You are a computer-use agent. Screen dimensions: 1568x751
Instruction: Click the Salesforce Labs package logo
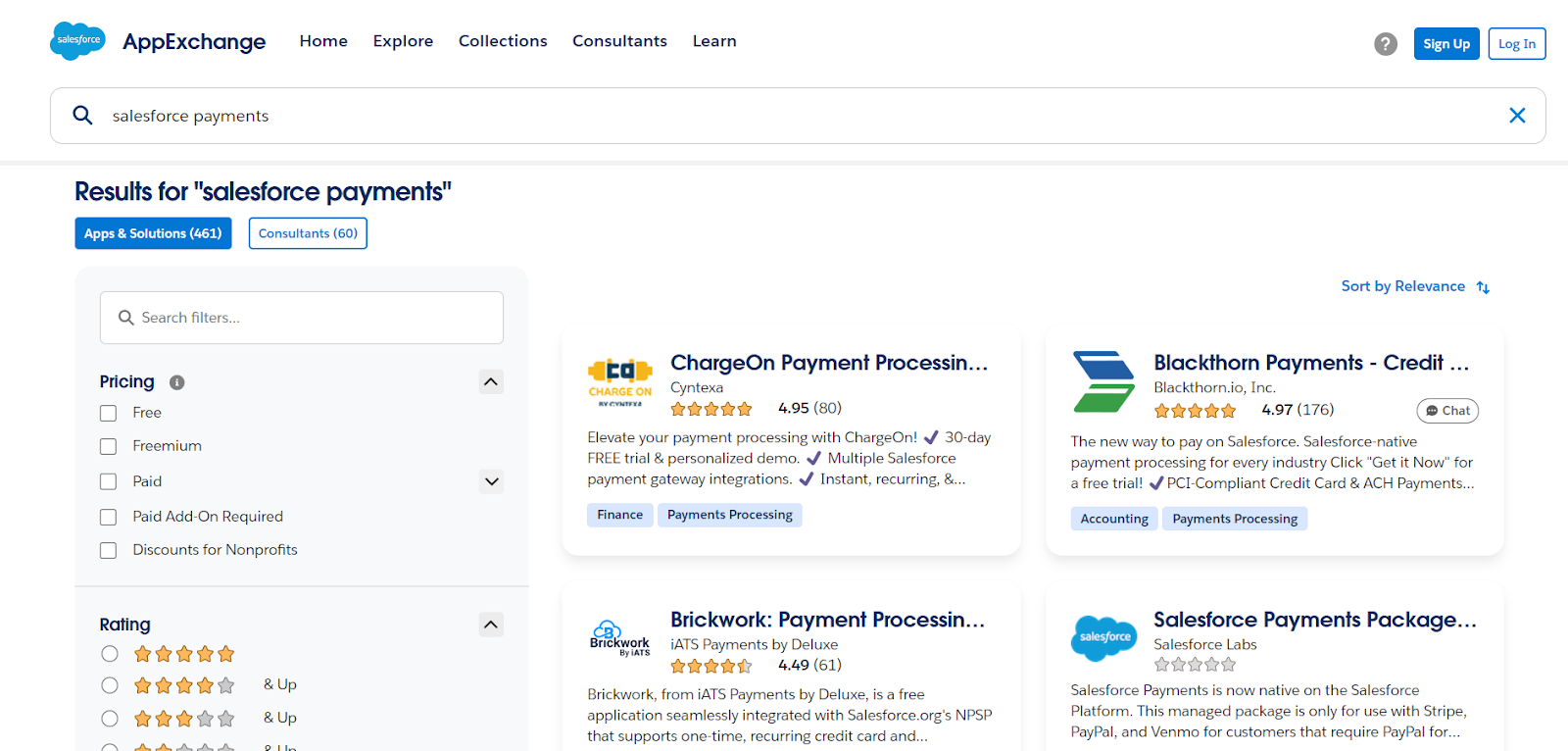(x=1104, y=638)
